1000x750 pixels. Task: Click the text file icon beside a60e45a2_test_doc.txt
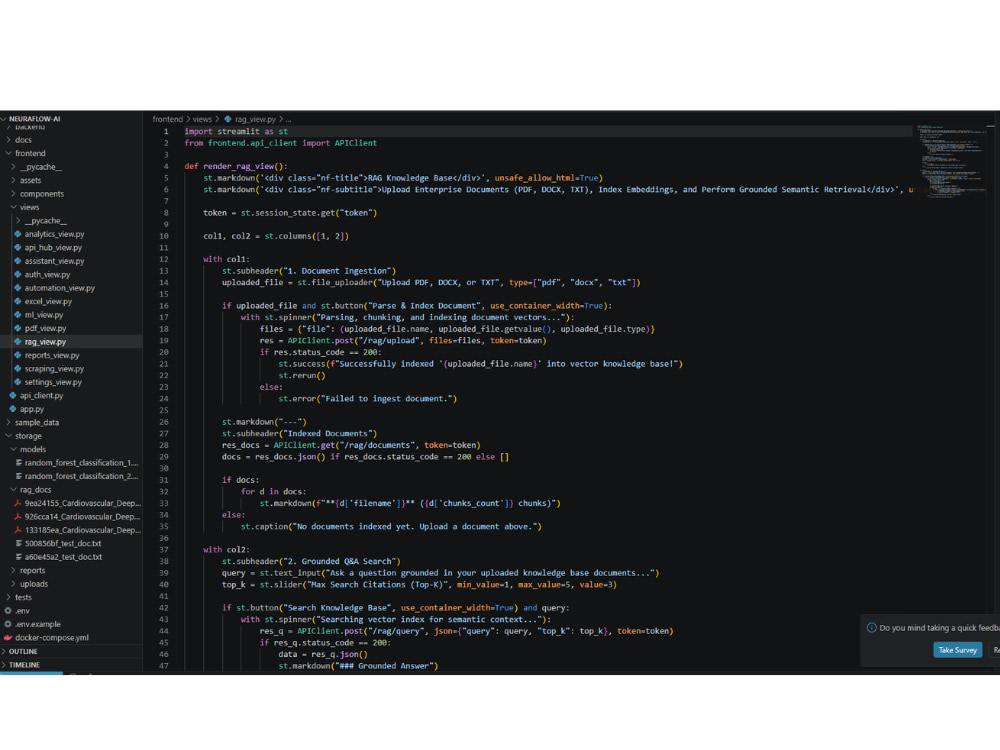pos(18,557)
